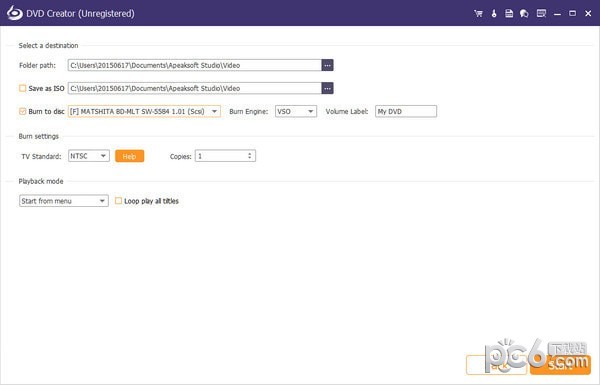
Task: Click the DVD Creator (Unregistered) title text
Action: pos(80,13)
